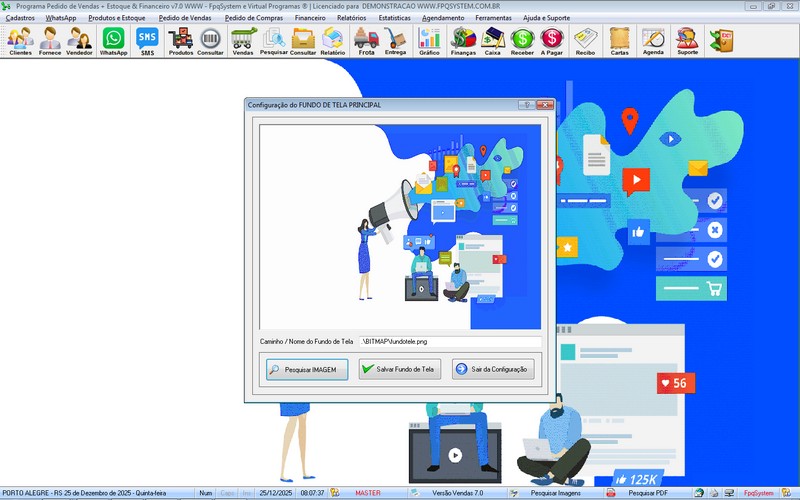This screenshot has height=500, width=800.
Task: Click the Caminho / Nome do Fundo de Tela field
Action: coord(450,341)
